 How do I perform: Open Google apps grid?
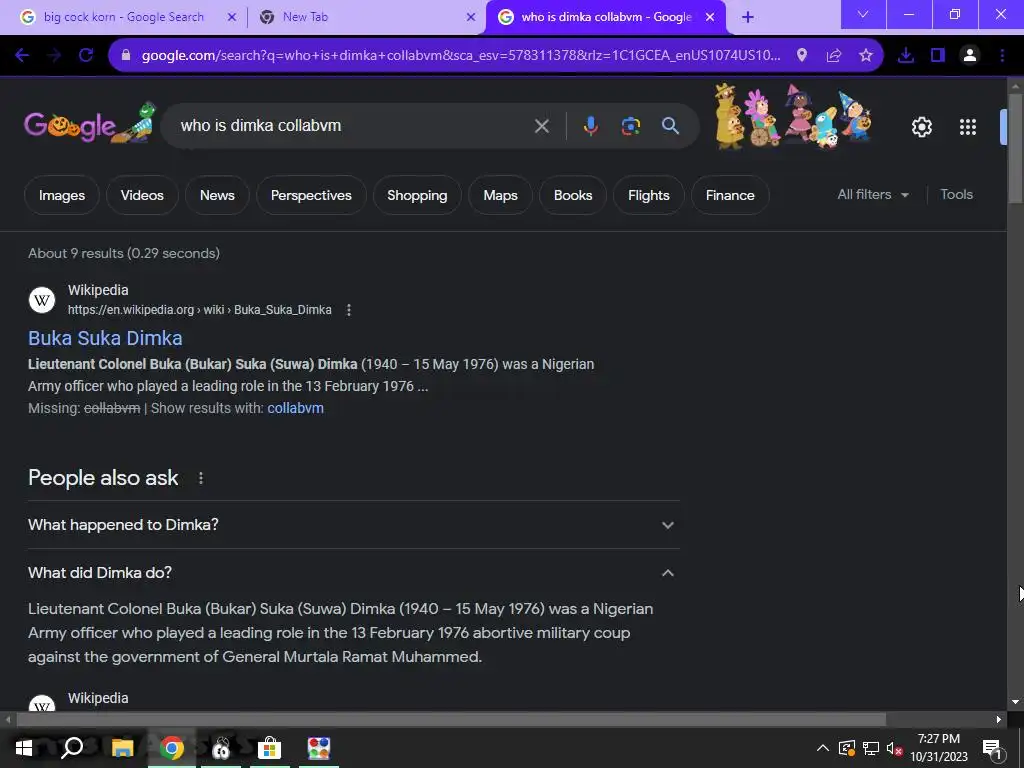(968, 127)
